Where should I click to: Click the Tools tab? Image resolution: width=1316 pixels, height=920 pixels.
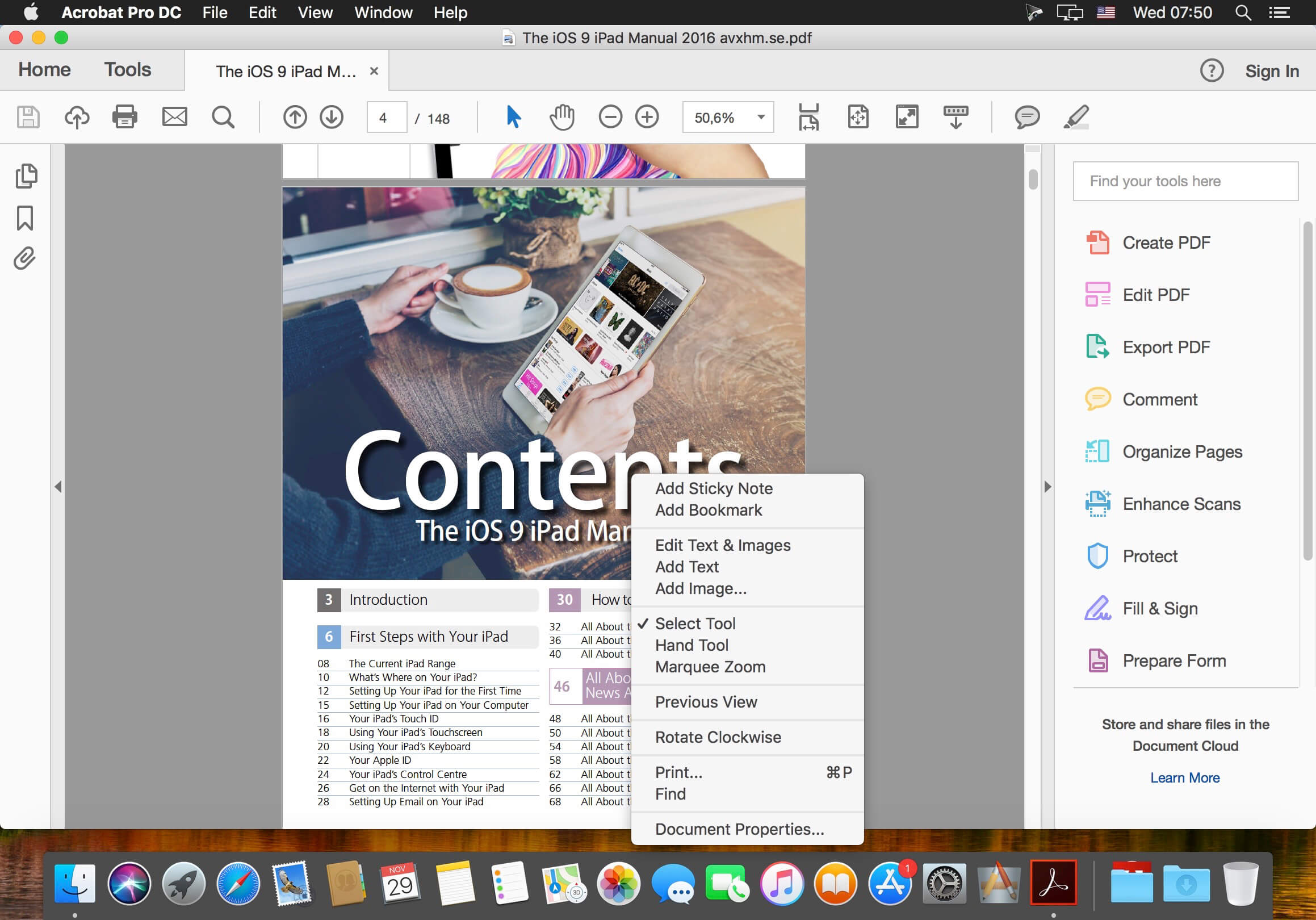[127, 69]
